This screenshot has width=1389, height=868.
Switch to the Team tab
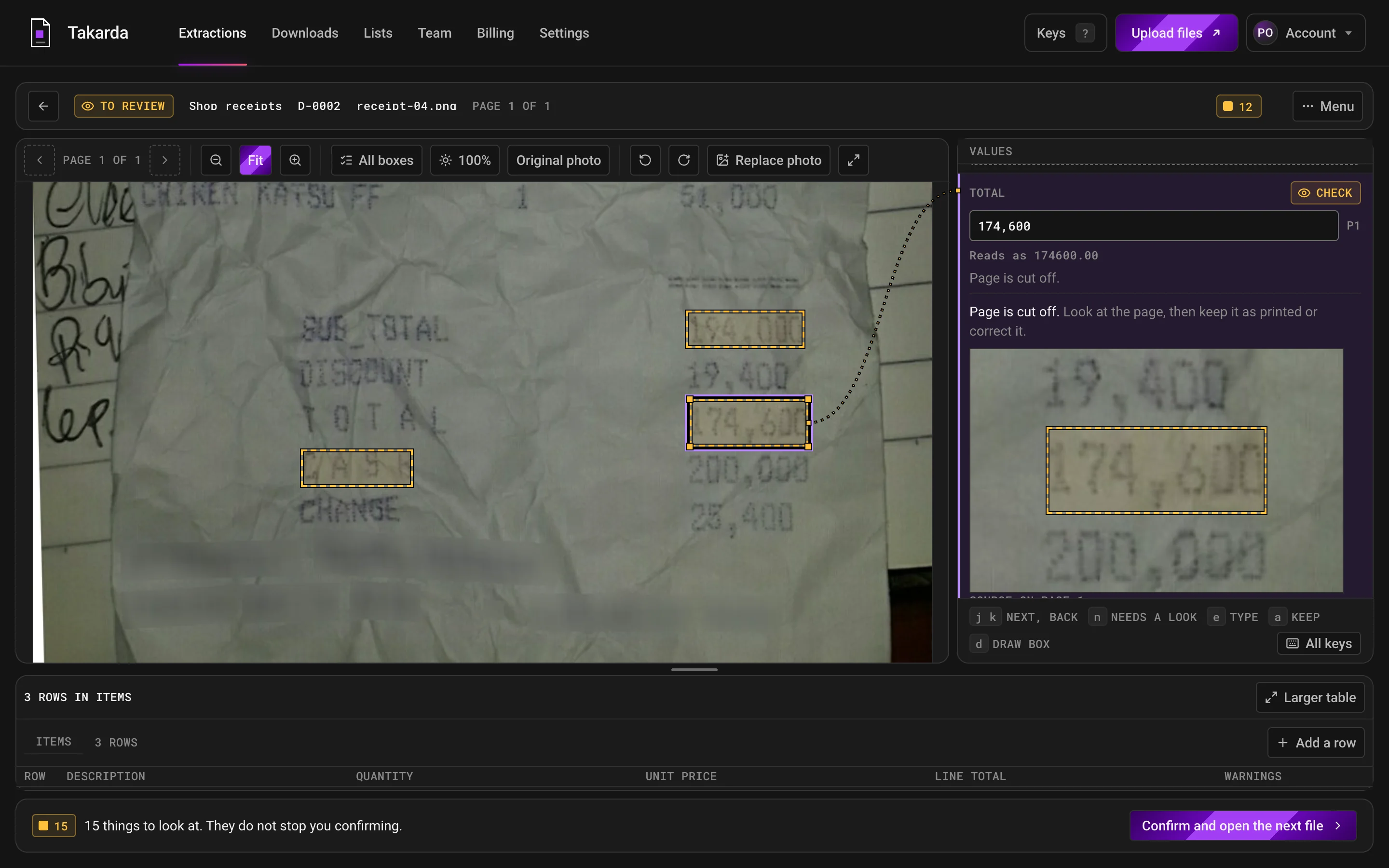click(x=435, y=33)
